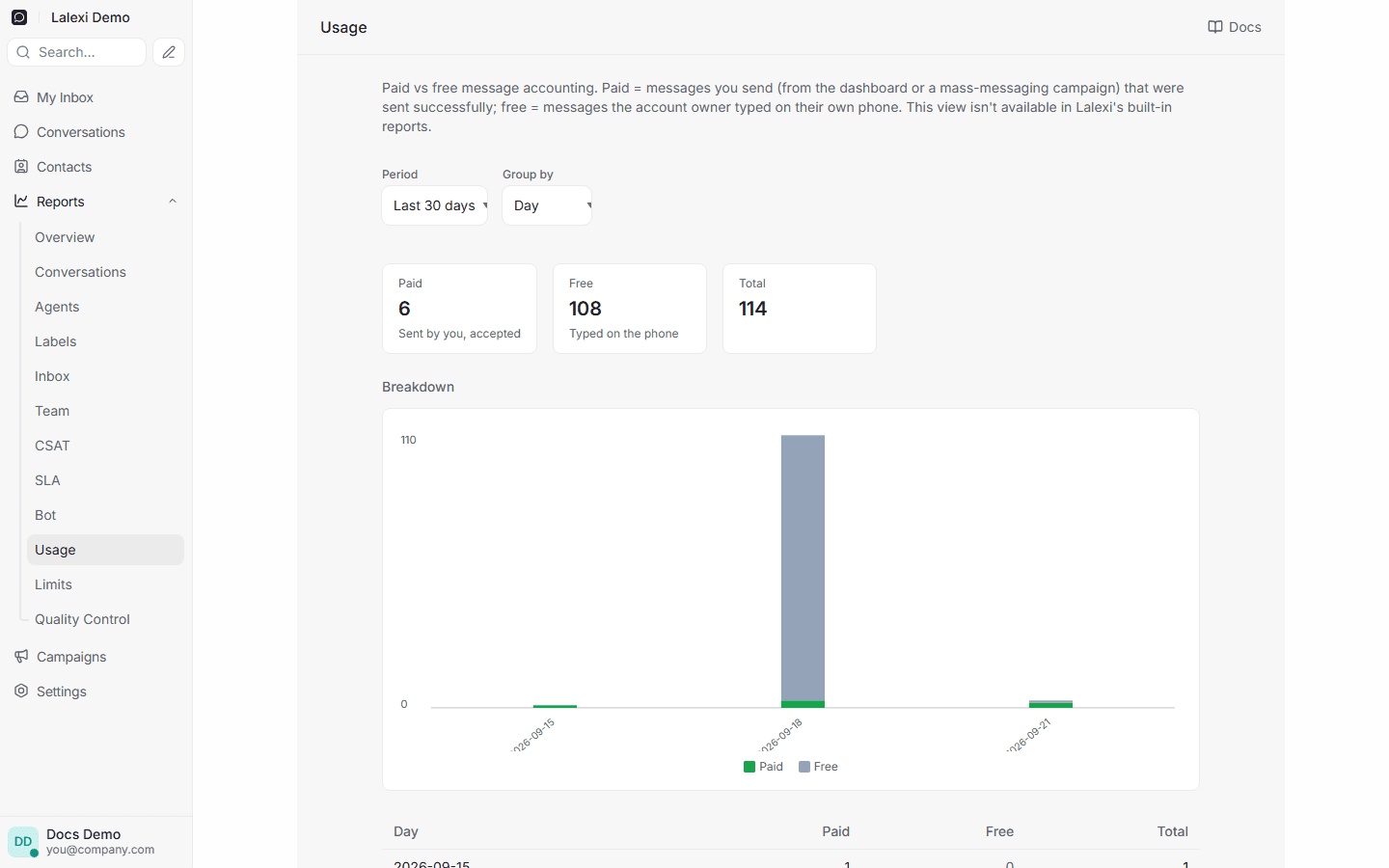Click the Total summary card showing 114
Viewport: 1389px width, 868px height.
click(x=800, y=309)
